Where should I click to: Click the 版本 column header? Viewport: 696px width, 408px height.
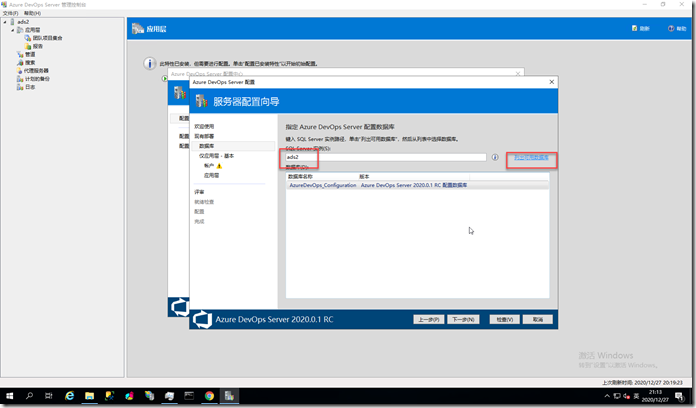click(x=364, y=177)
